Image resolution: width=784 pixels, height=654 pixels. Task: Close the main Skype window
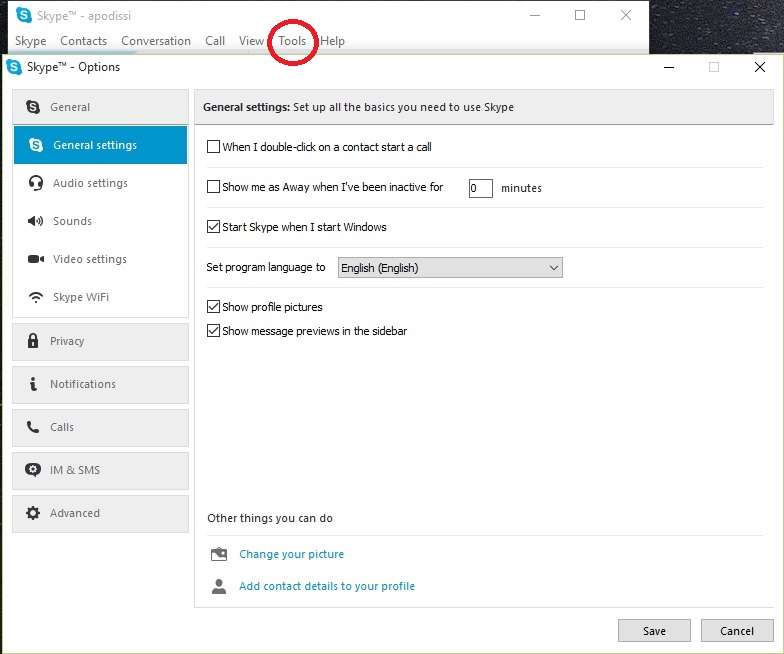[626, 16]
